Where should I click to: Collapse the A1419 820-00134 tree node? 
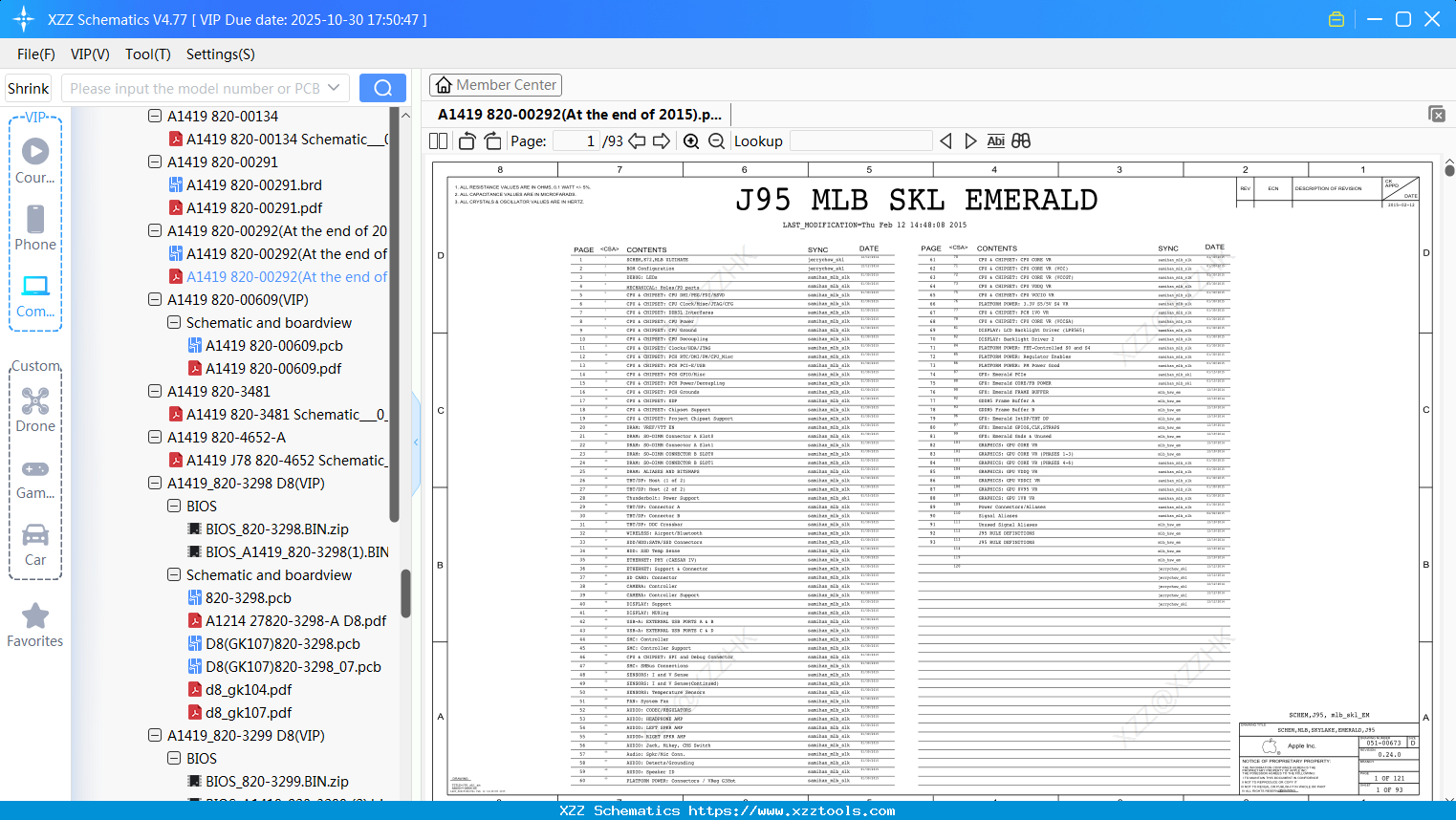point(155,116)
